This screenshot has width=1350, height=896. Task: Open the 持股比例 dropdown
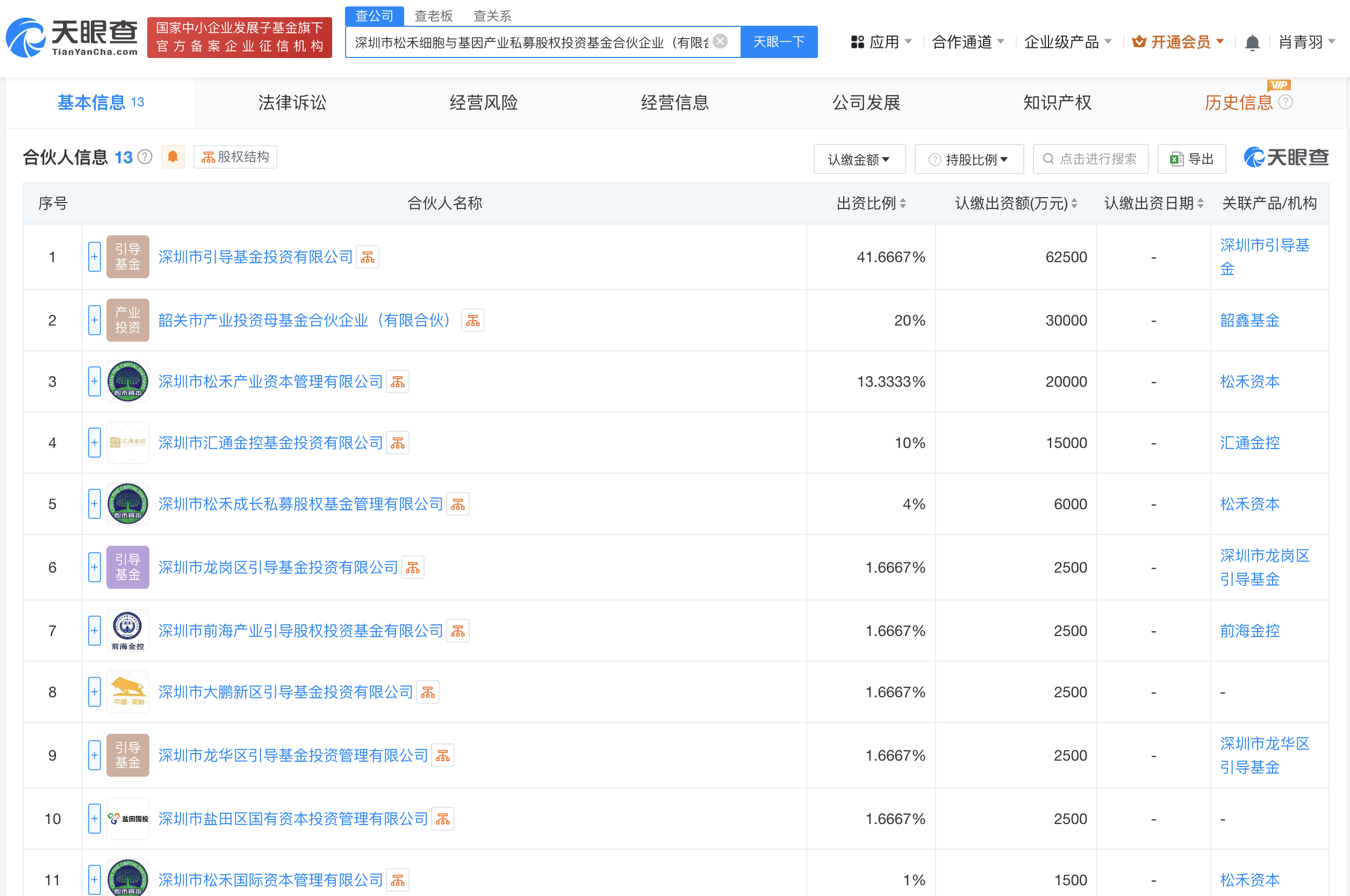point(969,160)
